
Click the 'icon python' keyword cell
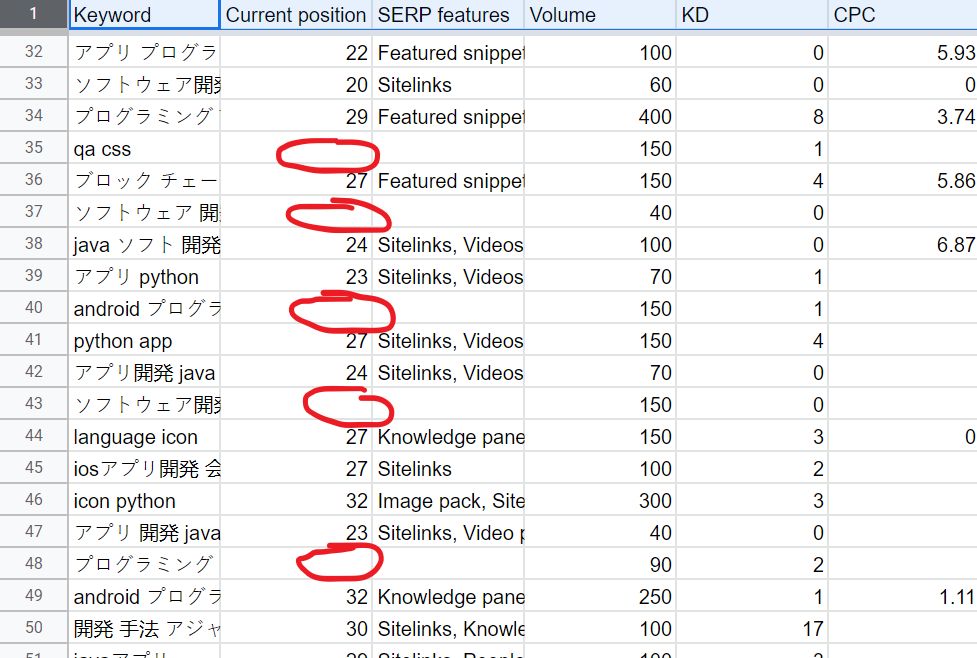pyautogui.click(x=144, y=500)
